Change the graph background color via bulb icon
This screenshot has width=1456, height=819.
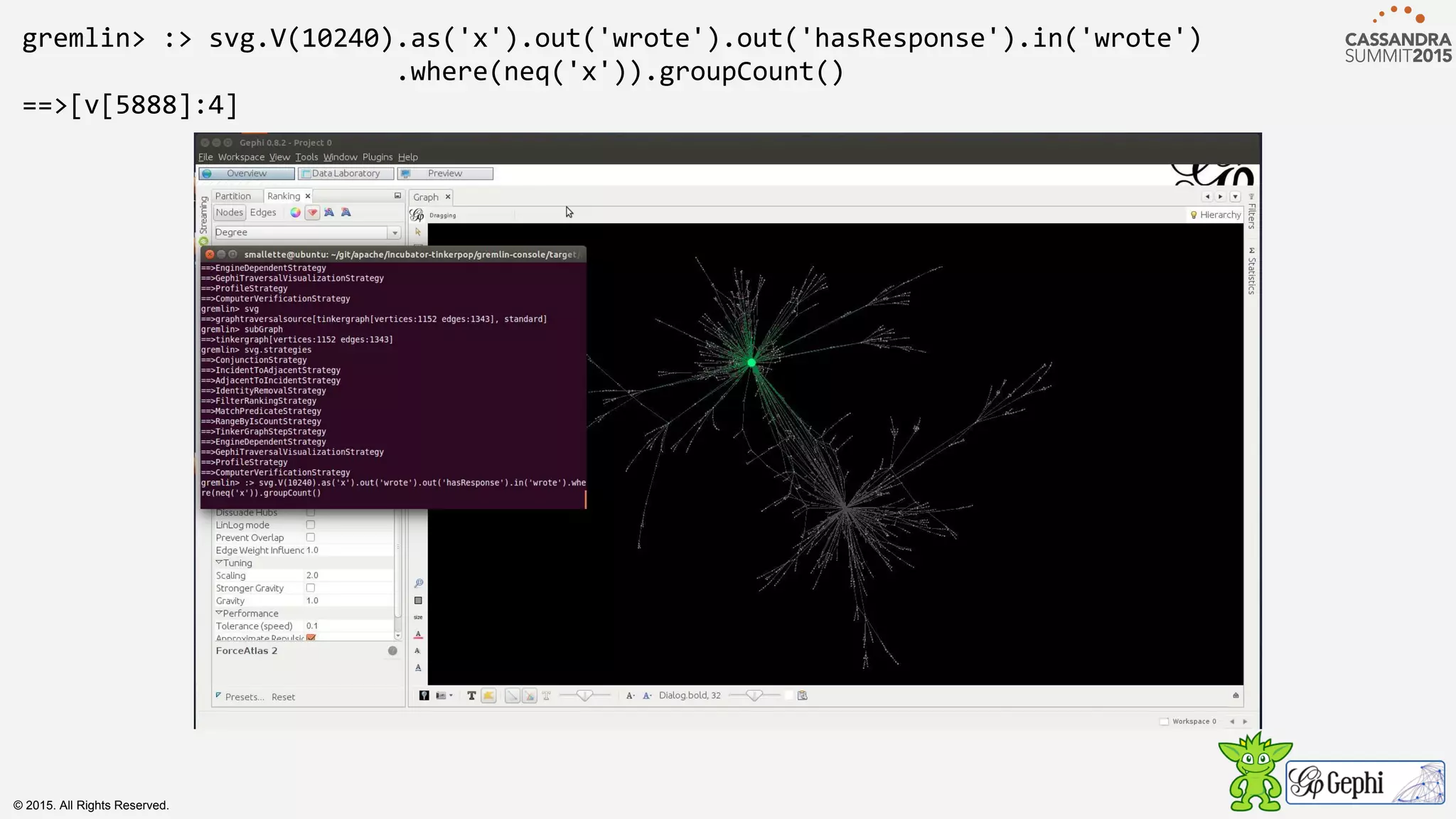coord(424,696)
